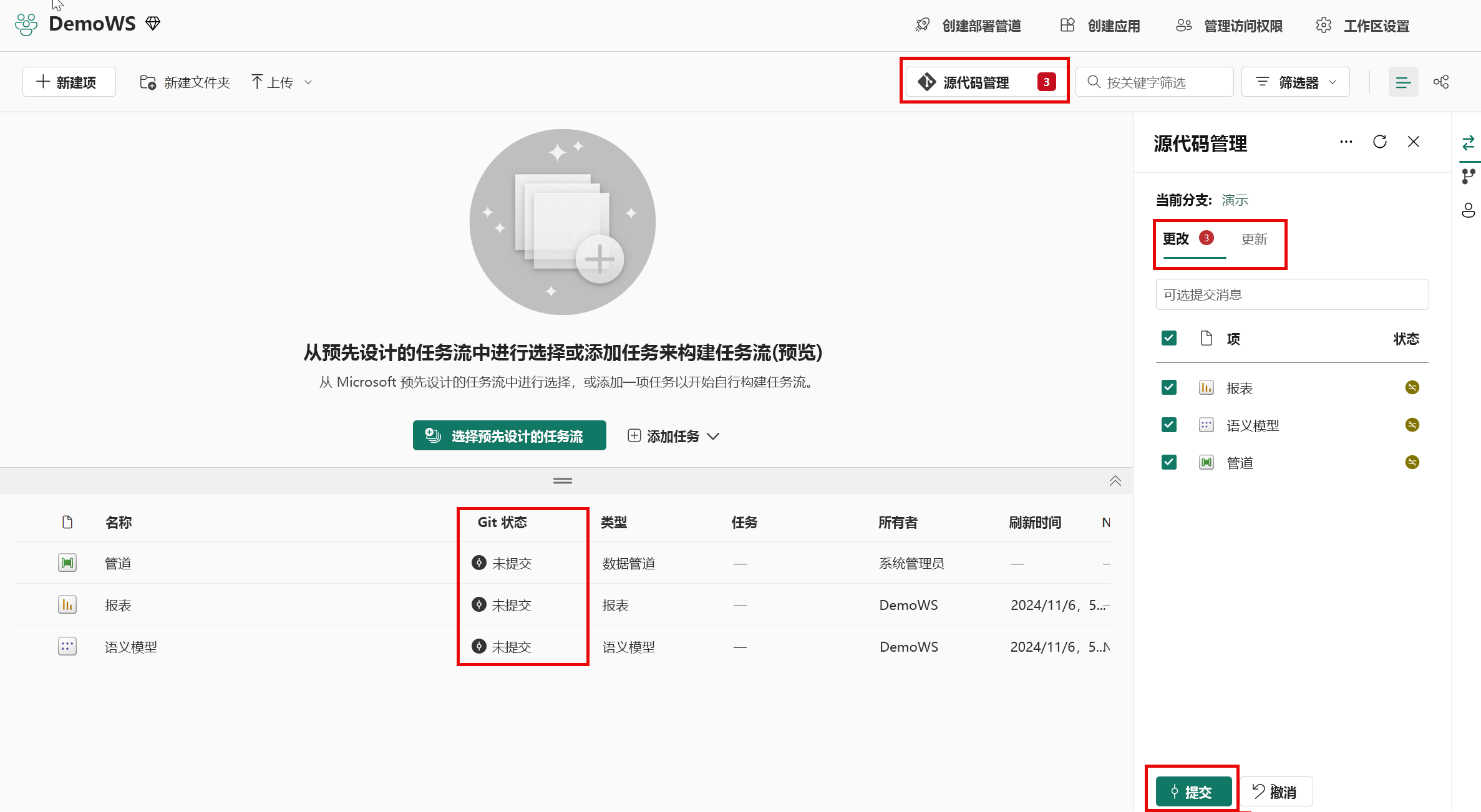Click the 可选提交消息 input field
1481x812 pixels.
pos(1291,294)
